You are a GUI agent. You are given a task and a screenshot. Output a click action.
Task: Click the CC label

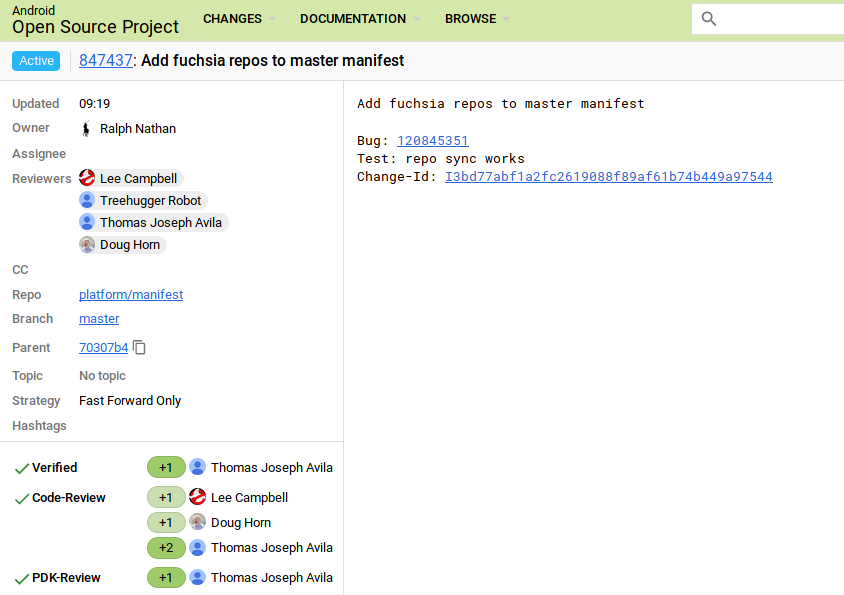pyautogui.click(x=20, y=270)
